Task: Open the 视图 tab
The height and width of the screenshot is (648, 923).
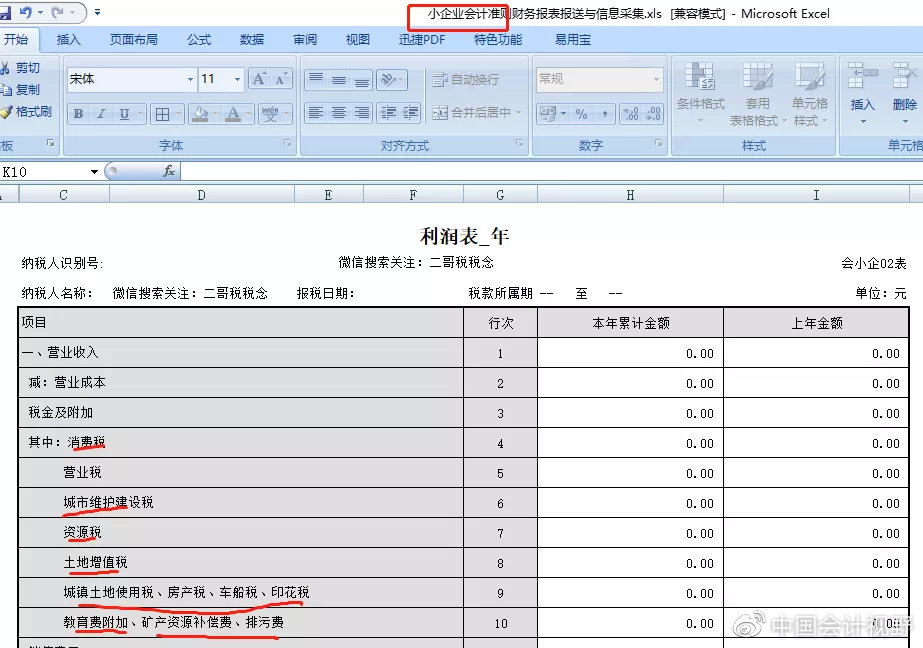Action: (x=357, y=39)
